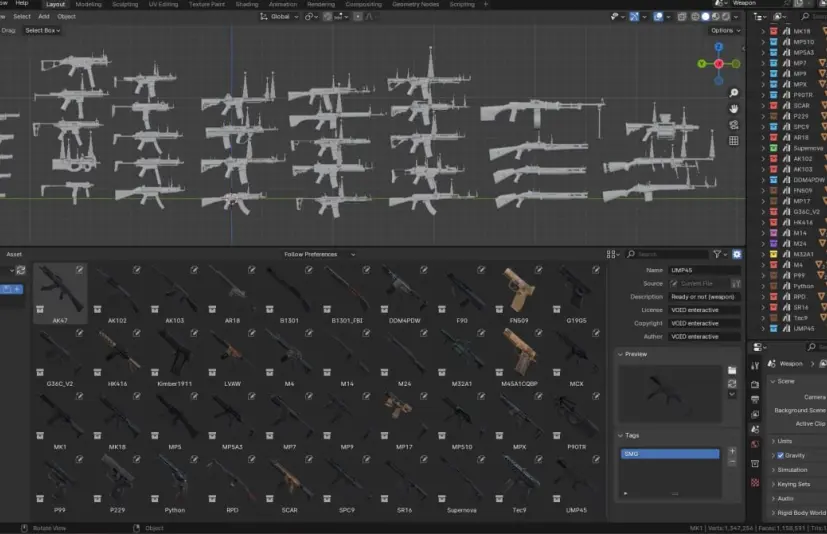
Task: Toggle camera view icon in viewport
Action: (x=734, y=125)
